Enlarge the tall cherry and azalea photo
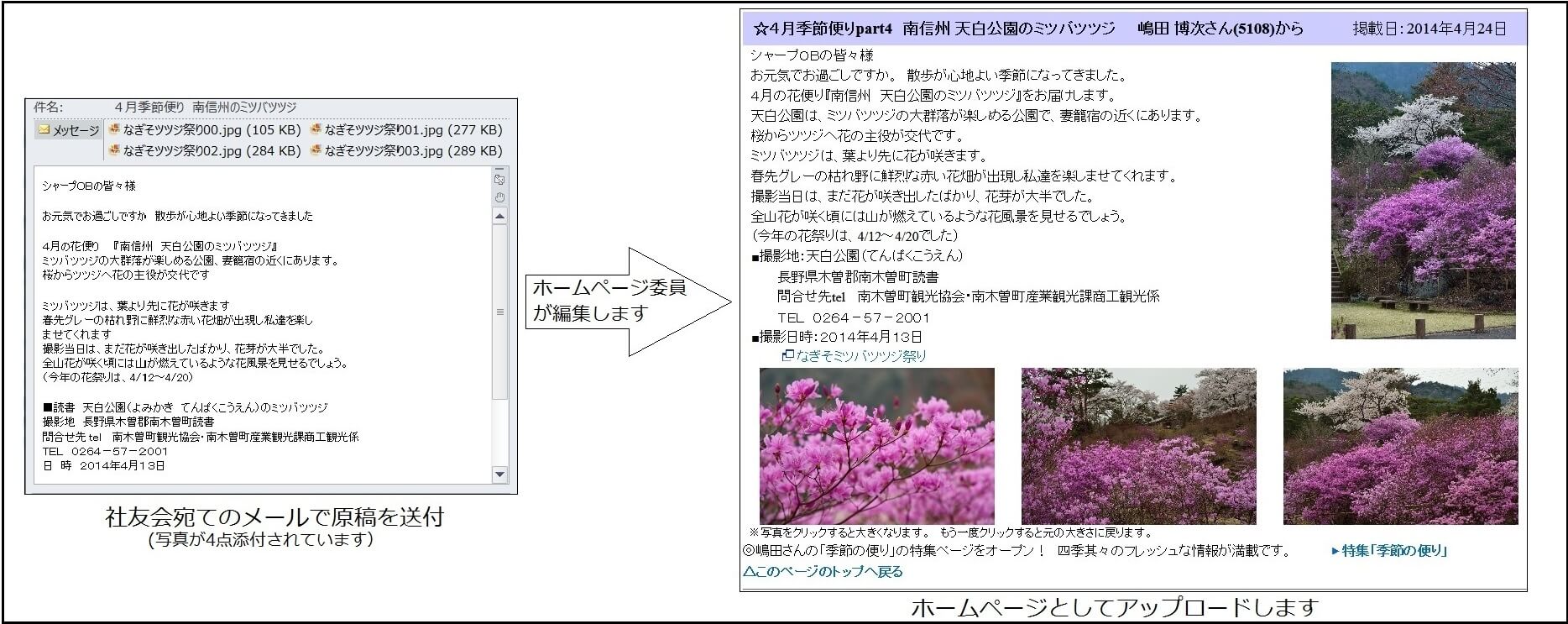The height and width of the screenshot is (624, 1568). (x=1424, y=201)
